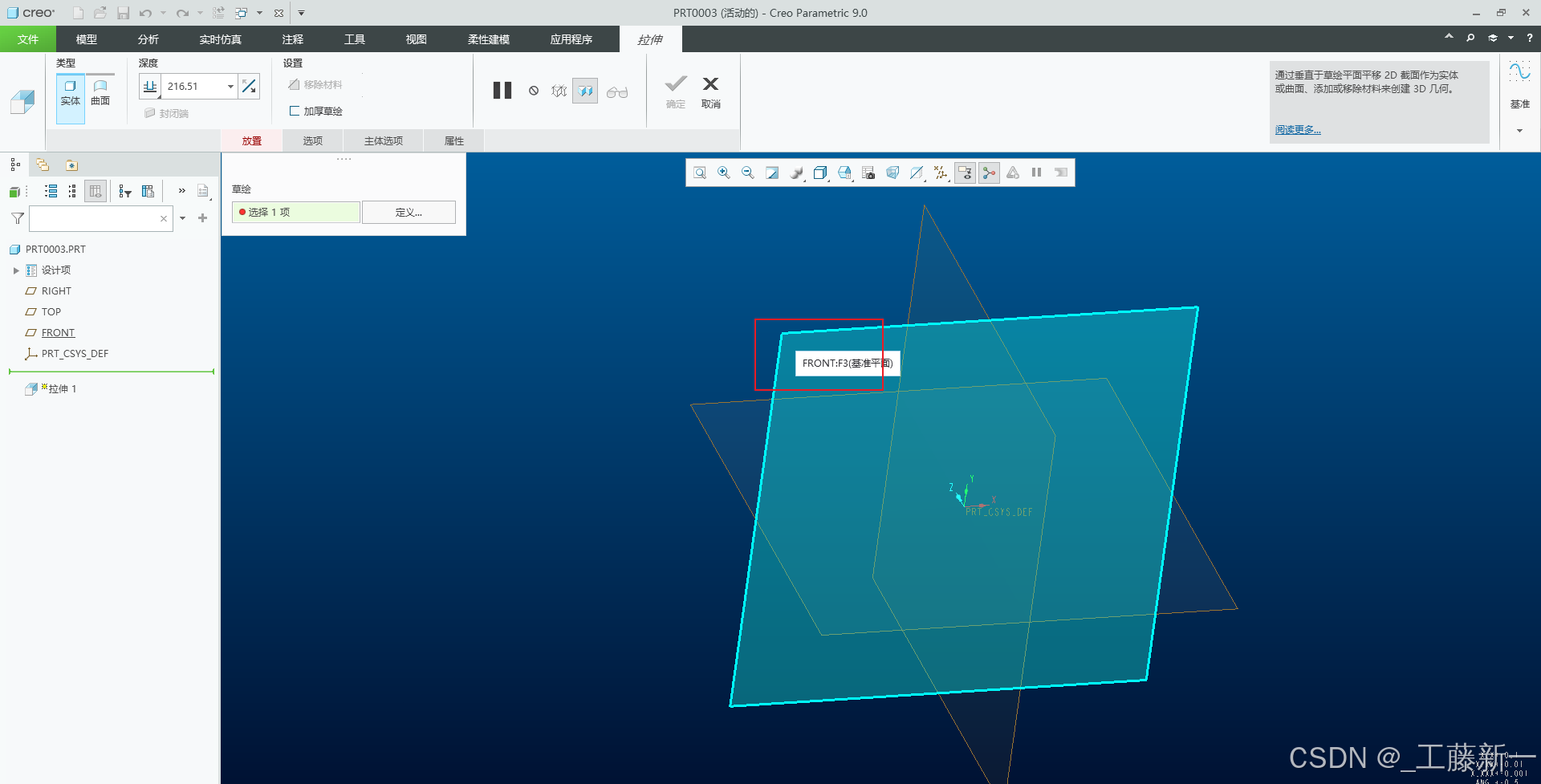1541x784 pixels.
Task: Click the New file icon in quick access toolbar
Action: click(x=78, y=13)
